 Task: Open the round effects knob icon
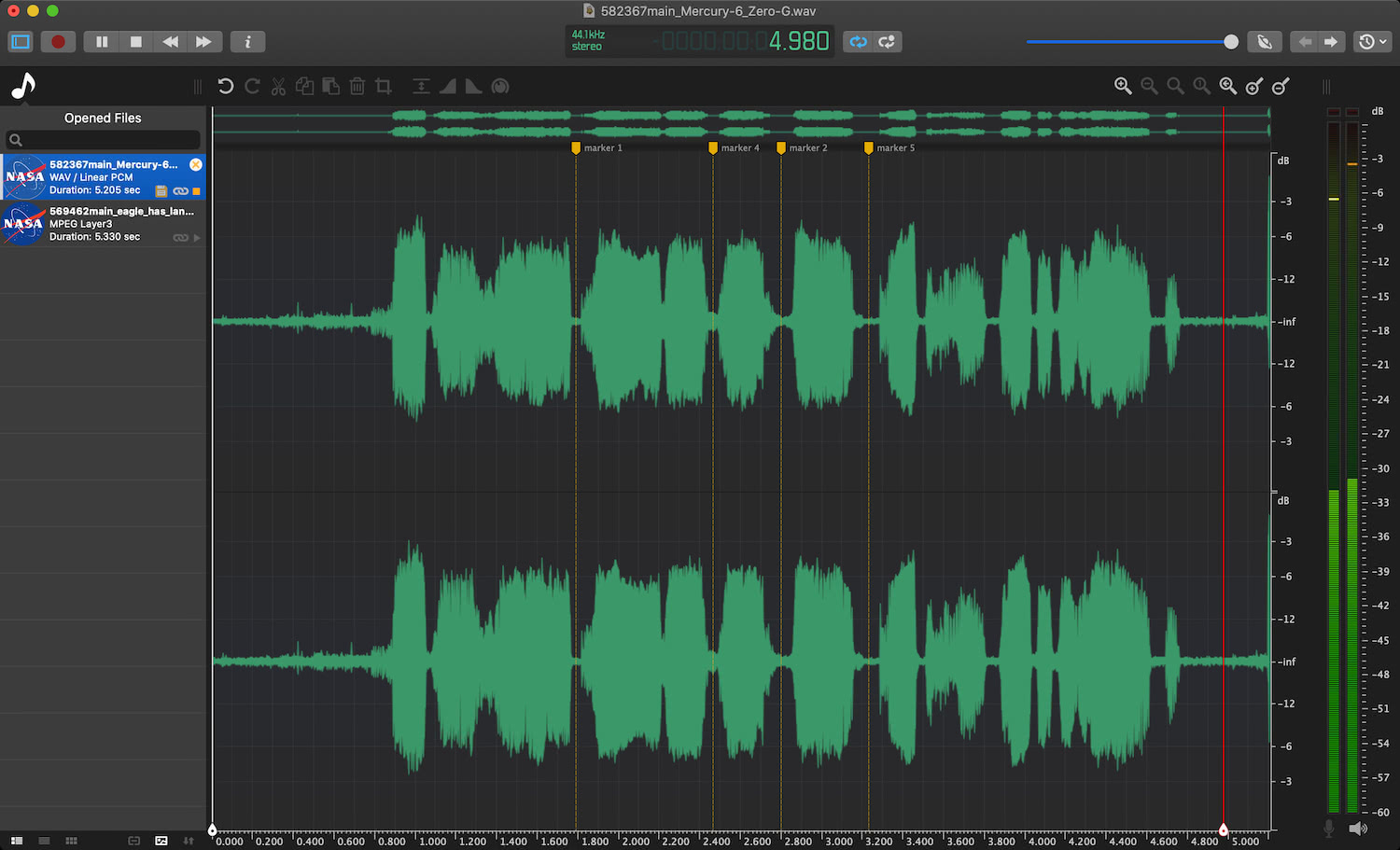500,87
